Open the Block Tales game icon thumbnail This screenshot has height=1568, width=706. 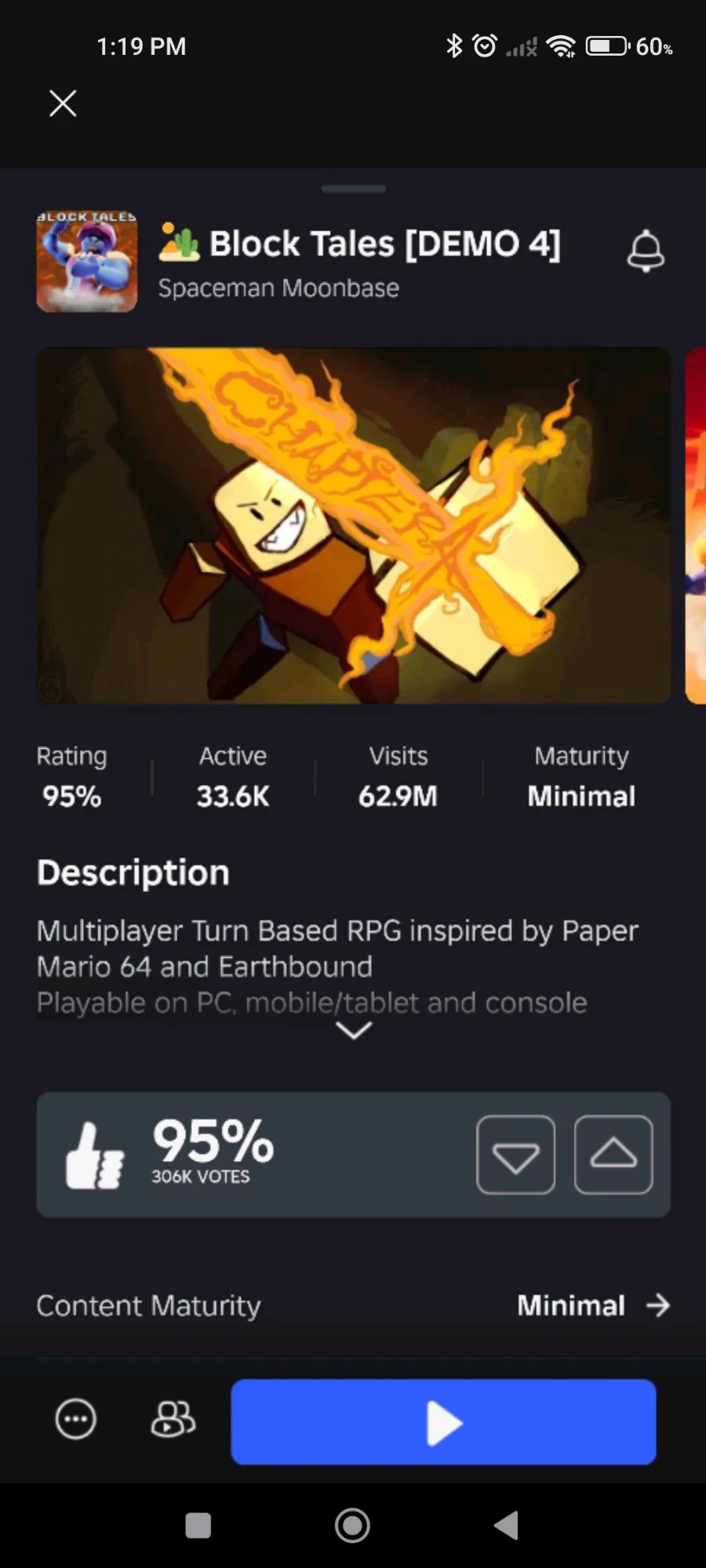87,262
